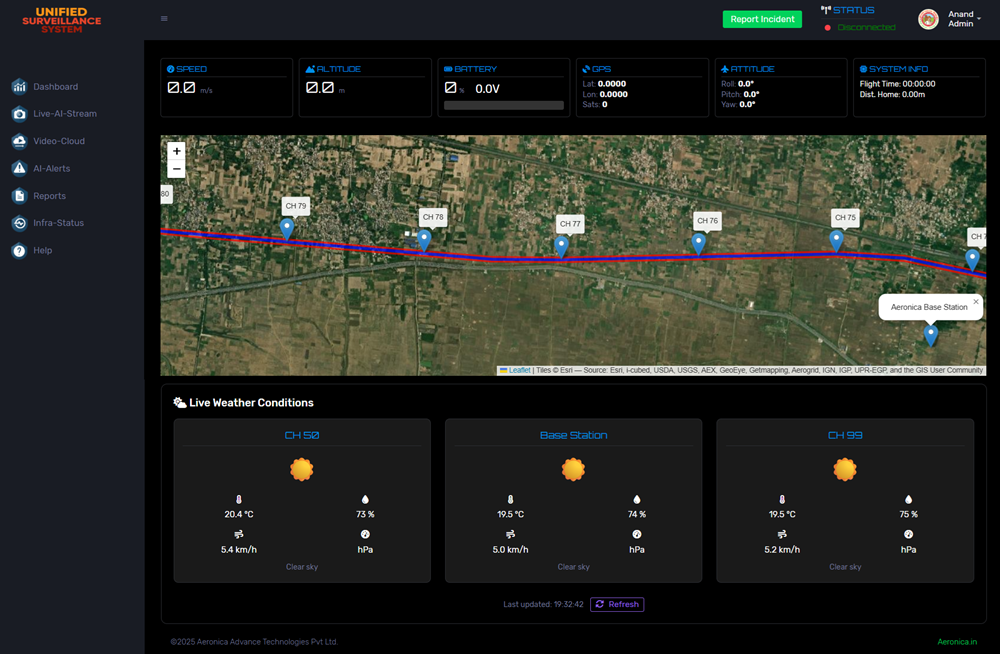
Task: Click the AI-Alerts sidebar icon
Action: point(19,168)
